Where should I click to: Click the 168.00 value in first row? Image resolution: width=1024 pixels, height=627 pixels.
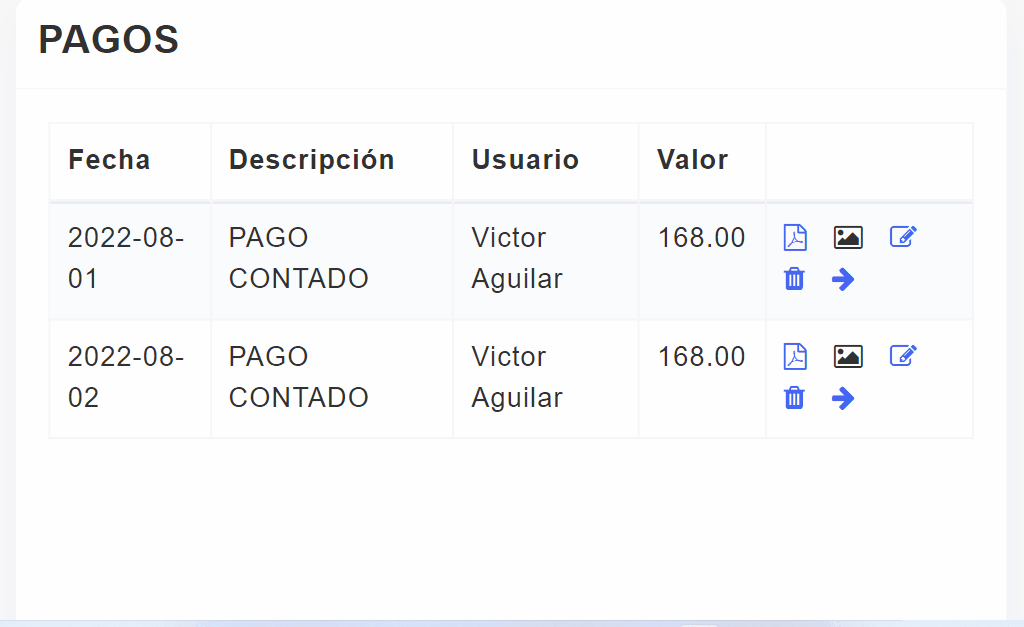pos(701,238)
